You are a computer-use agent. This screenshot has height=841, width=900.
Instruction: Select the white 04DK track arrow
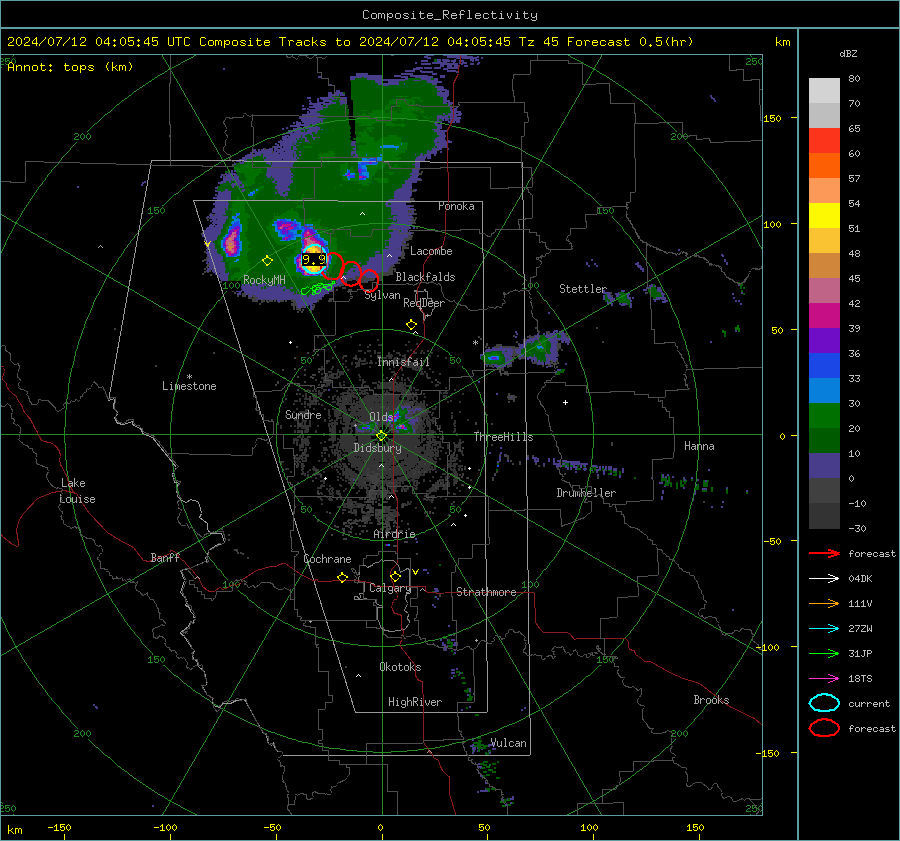click(x=824, y=579)
